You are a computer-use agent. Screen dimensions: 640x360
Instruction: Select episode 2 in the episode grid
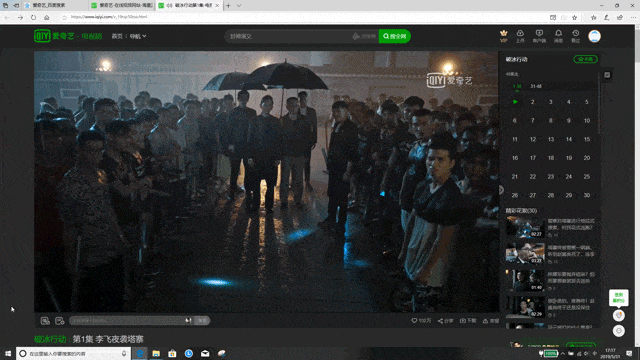tap(533, 102)
